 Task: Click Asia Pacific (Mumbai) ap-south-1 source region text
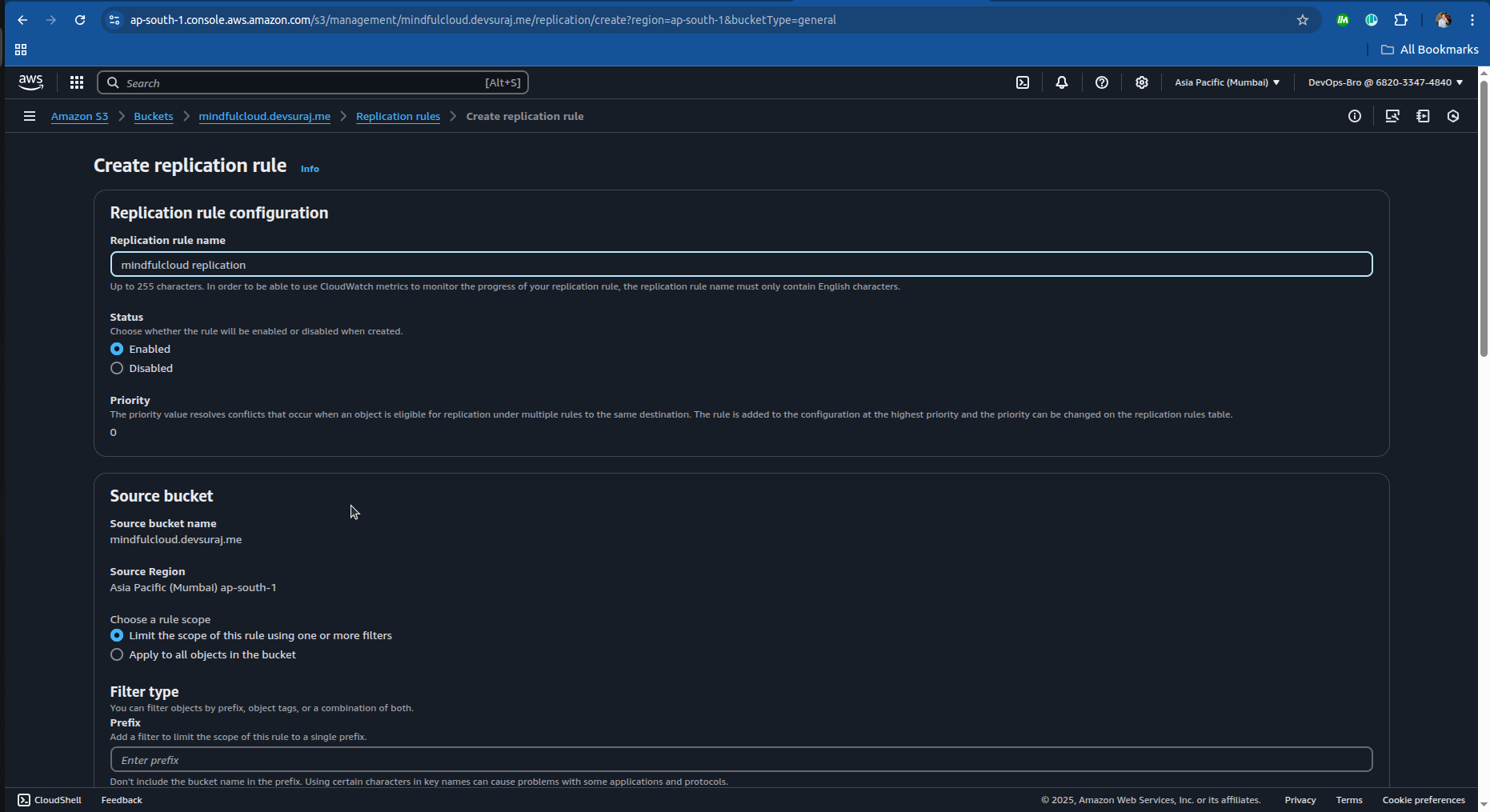(x=193, y=587)
